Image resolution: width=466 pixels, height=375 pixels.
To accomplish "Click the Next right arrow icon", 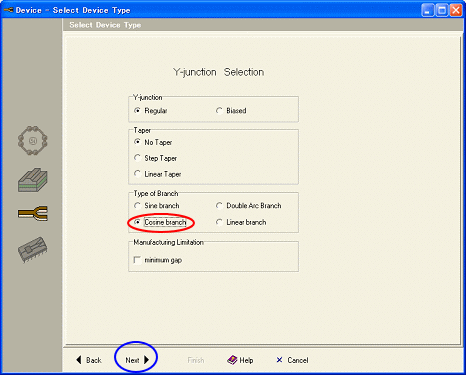I will 146,360.
